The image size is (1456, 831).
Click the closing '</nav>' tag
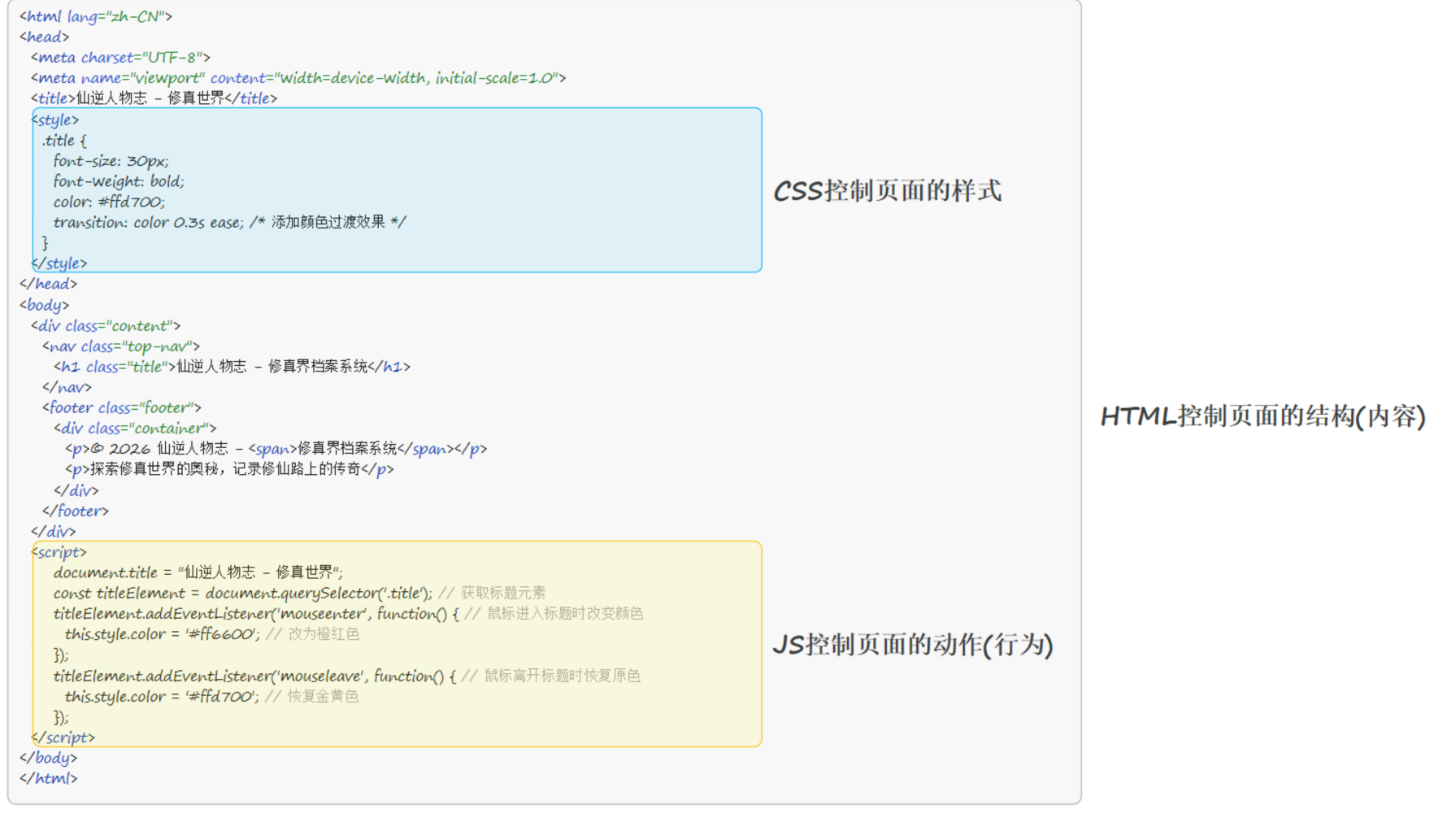(x=67, y=387)
